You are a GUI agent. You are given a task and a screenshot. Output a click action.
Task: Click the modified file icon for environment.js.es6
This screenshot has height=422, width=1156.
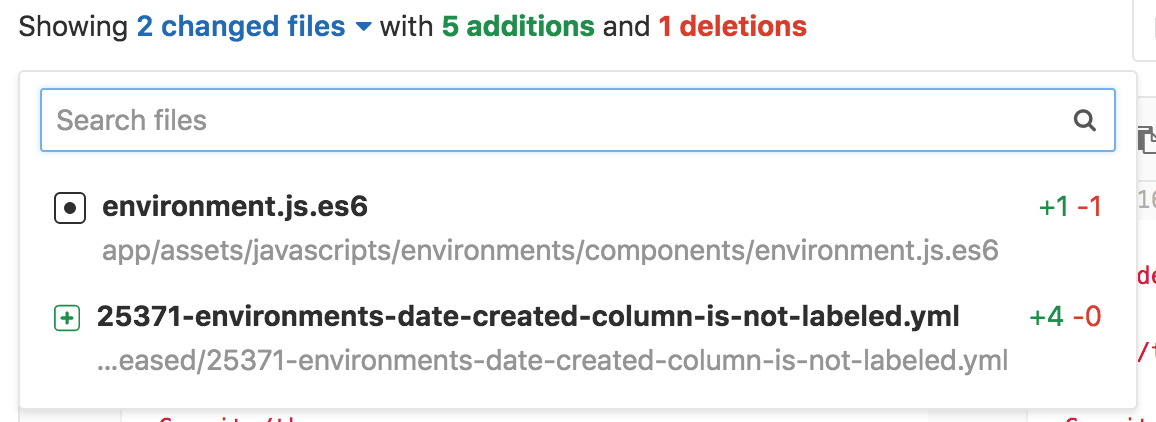pyautogui.click(x=70, y=208)
